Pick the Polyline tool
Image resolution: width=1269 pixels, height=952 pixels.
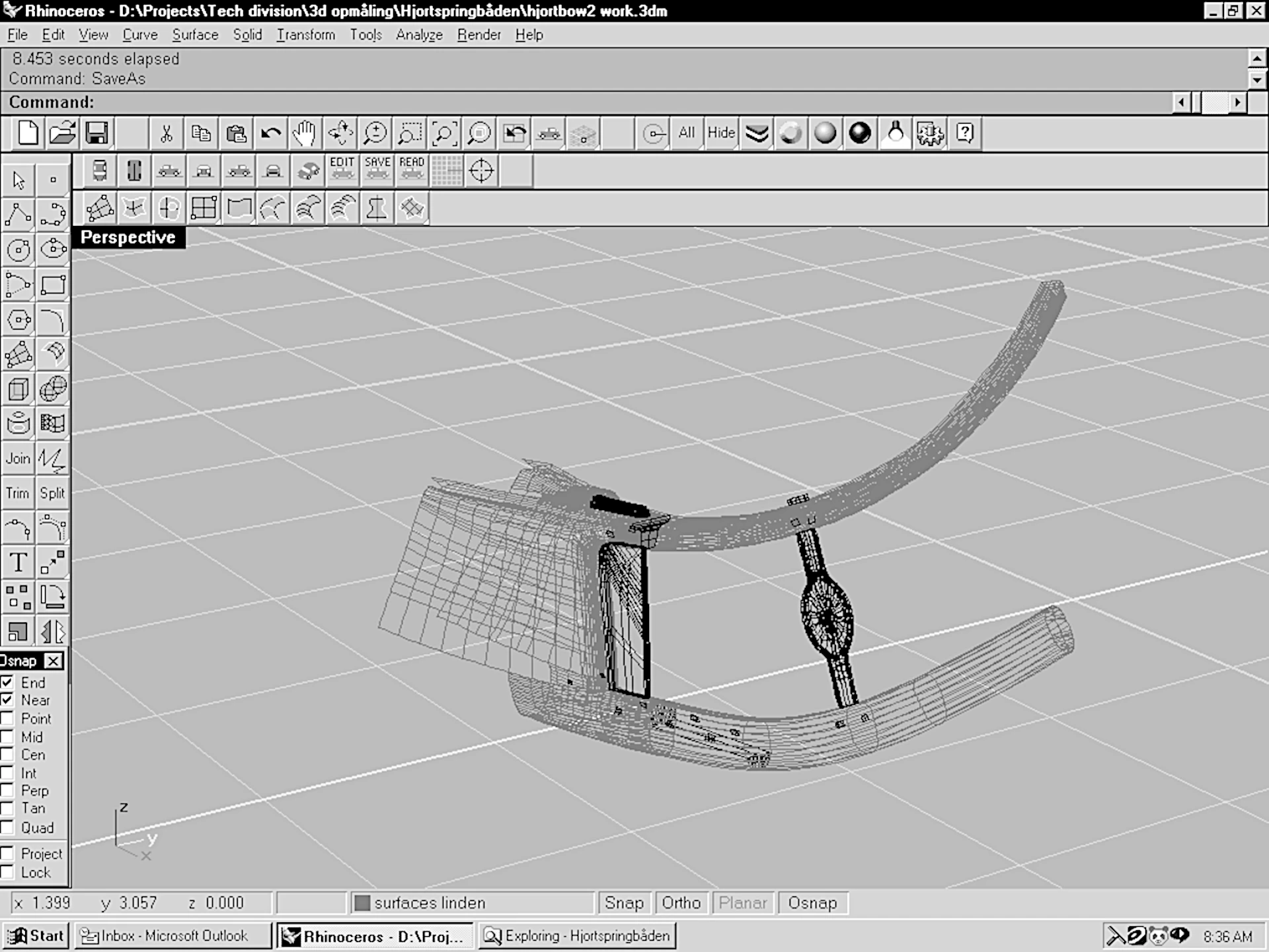[x=19, y=215]
